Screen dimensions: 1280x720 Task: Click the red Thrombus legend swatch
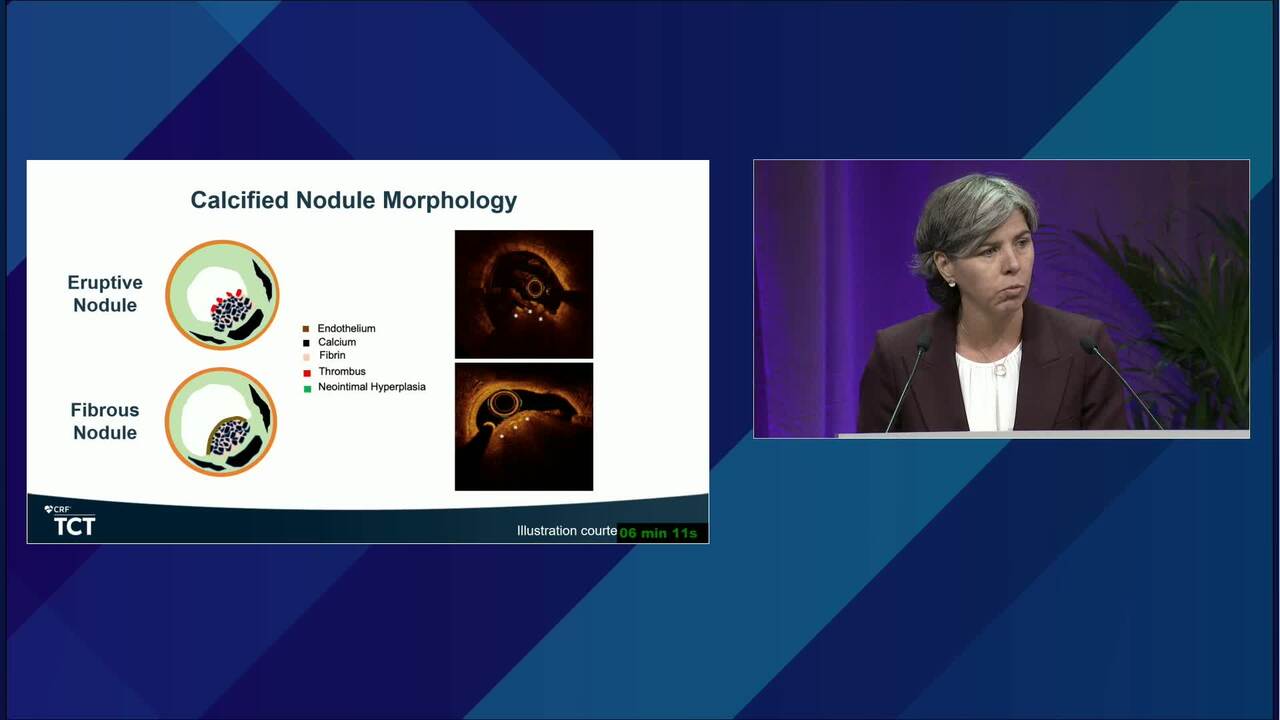click(307, 372)
